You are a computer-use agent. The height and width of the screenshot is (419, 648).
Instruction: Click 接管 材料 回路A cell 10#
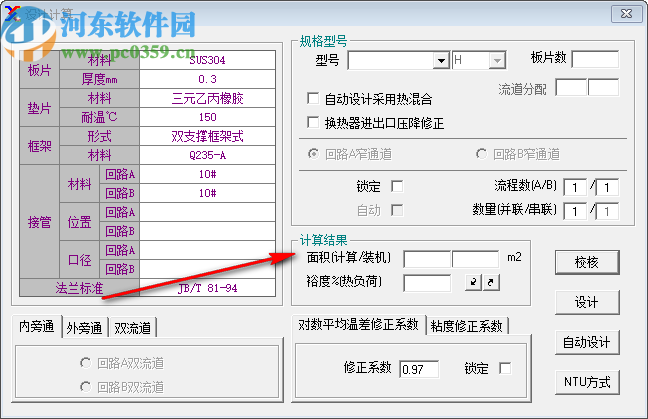click(x=207, y=174)
